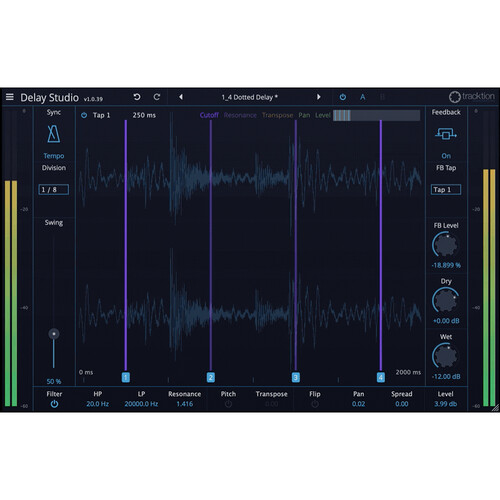Switch feedback On label

446,156
